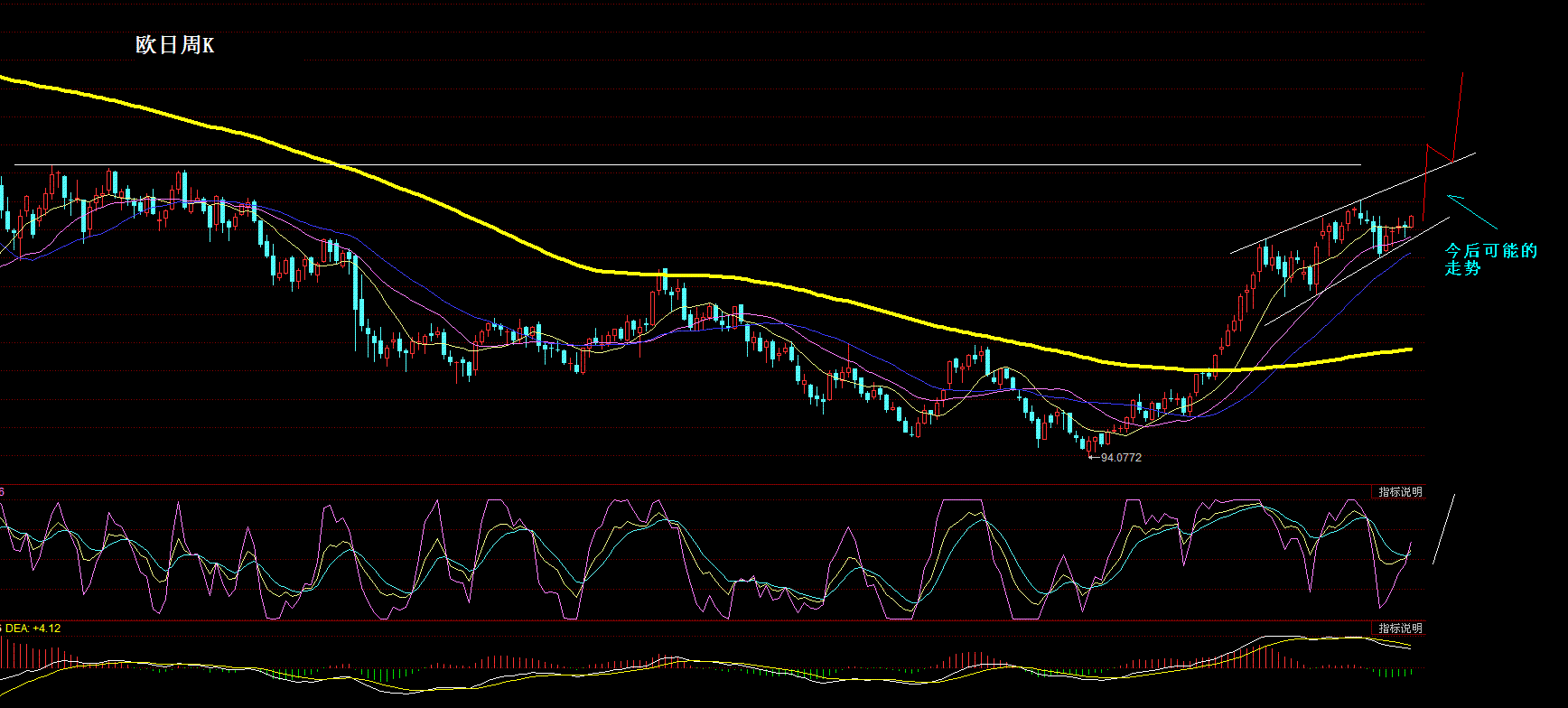Click the DEA: +4.12 indicator value
Image resolution: width=1568 pixels, height=708 pixels.
pos(33,629)
